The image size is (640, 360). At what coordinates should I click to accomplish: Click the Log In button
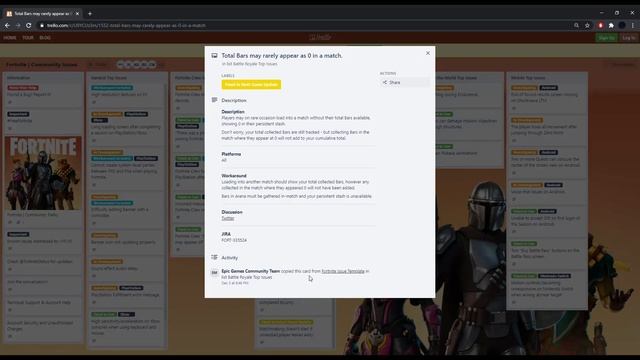point(629,38)
